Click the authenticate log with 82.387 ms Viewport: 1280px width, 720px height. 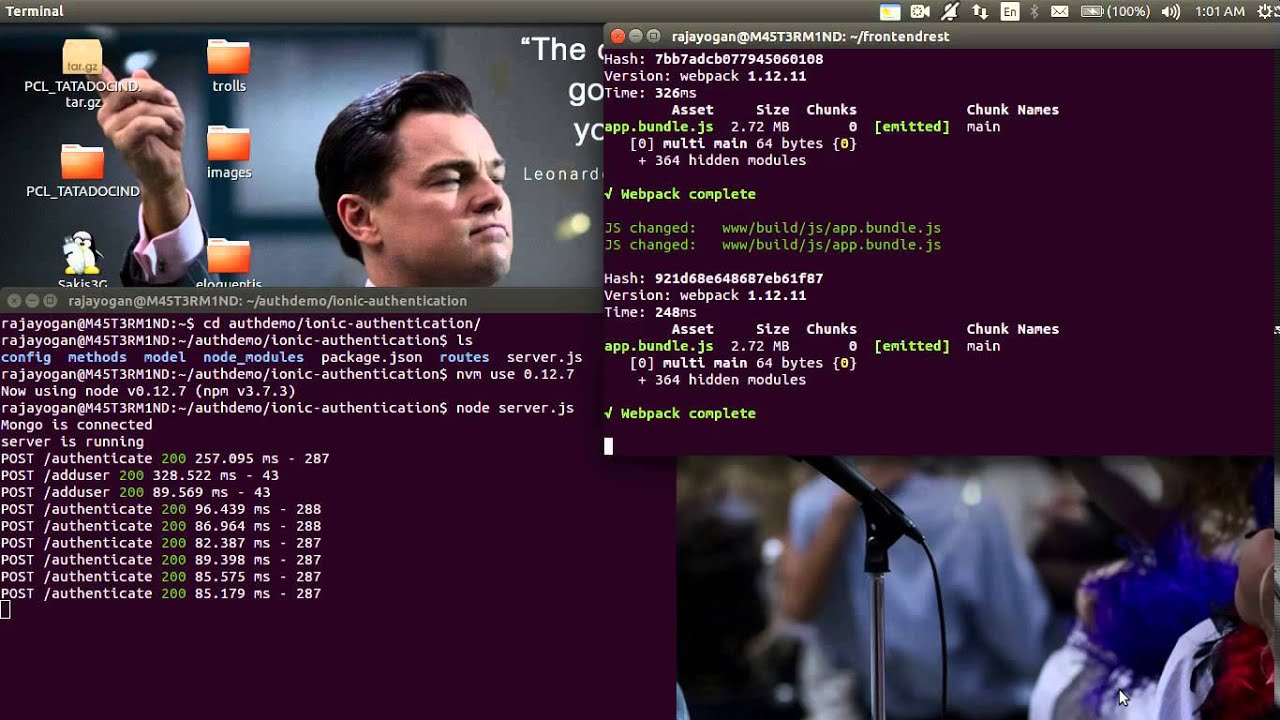(x=161, y=543)
